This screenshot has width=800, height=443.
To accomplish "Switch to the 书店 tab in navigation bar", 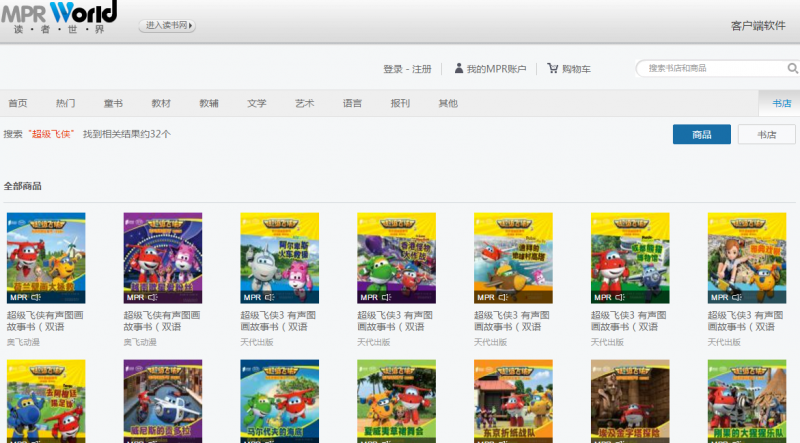I will [x=781, y=103].
